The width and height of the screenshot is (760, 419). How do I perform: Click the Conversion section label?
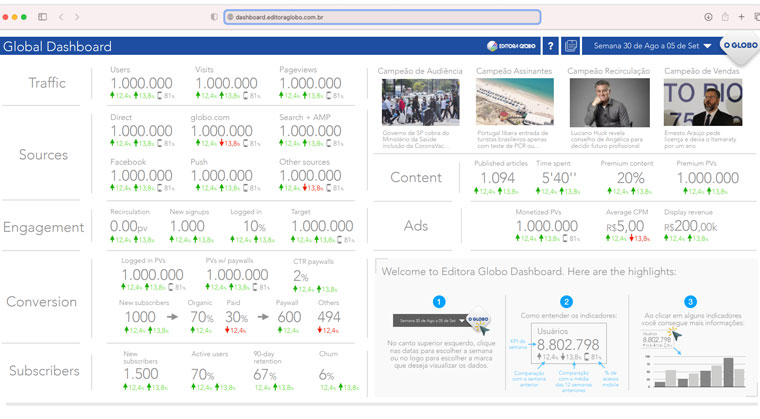tap(42, 302)
